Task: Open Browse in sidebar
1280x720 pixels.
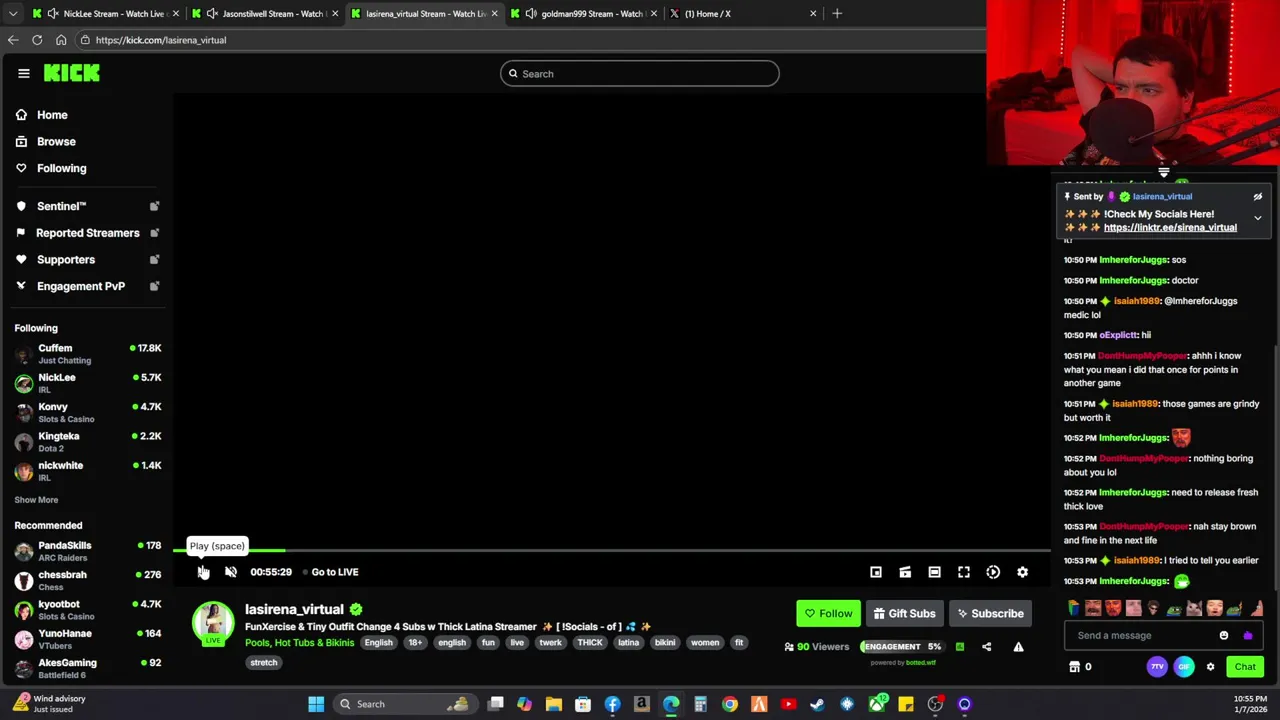Action: click(x=56, y=142)
